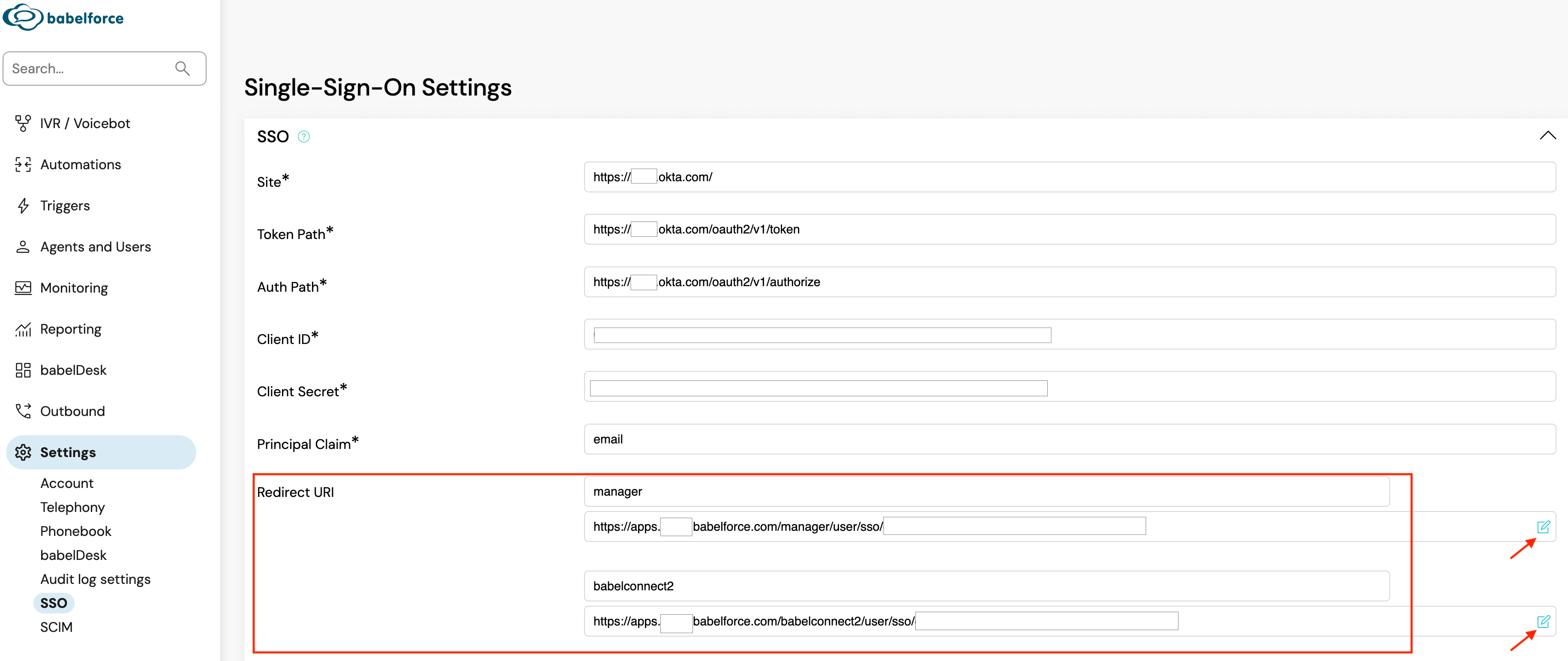Screen dimensions: 1568x661
Task: Go to Agents and Users
Action: pyautogui.click(x=95, y=246)
